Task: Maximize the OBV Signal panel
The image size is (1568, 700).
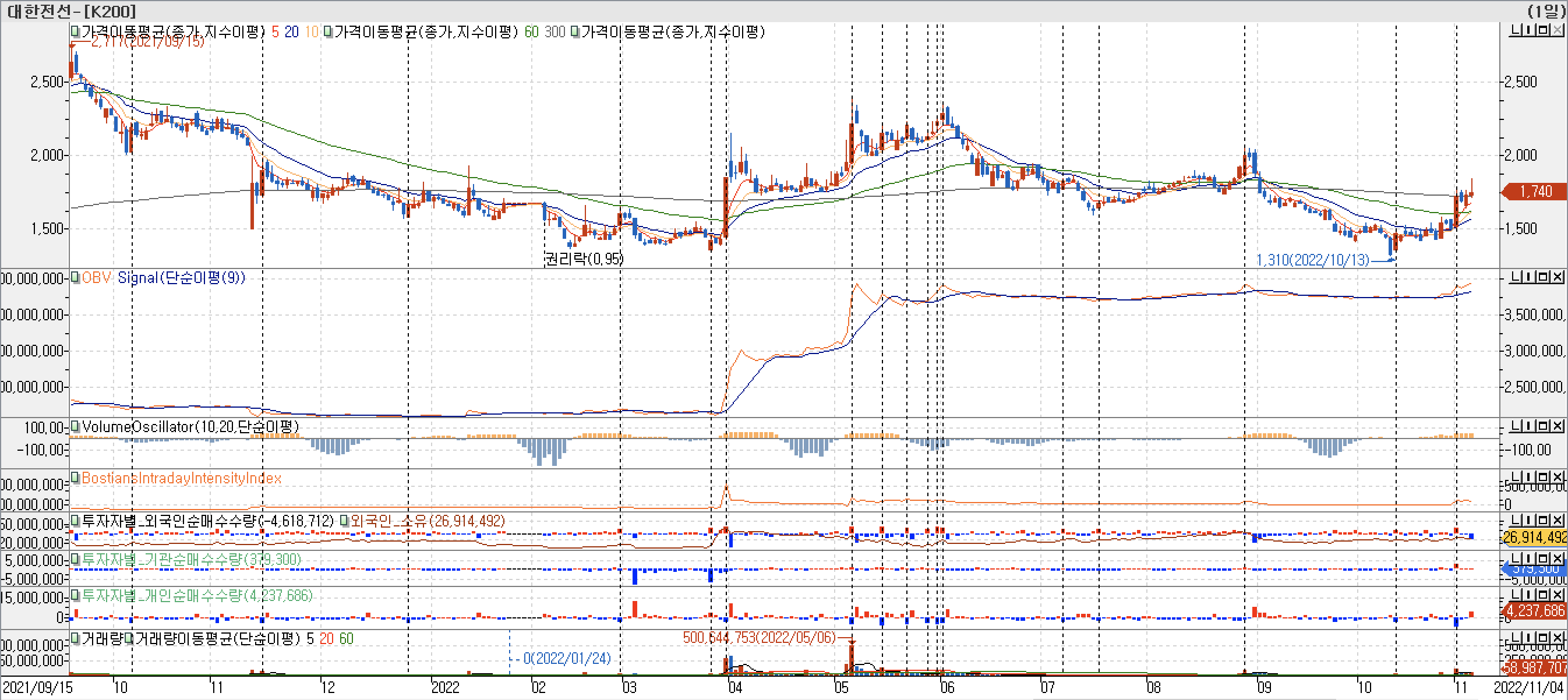Action: [x=1543, y=278]
